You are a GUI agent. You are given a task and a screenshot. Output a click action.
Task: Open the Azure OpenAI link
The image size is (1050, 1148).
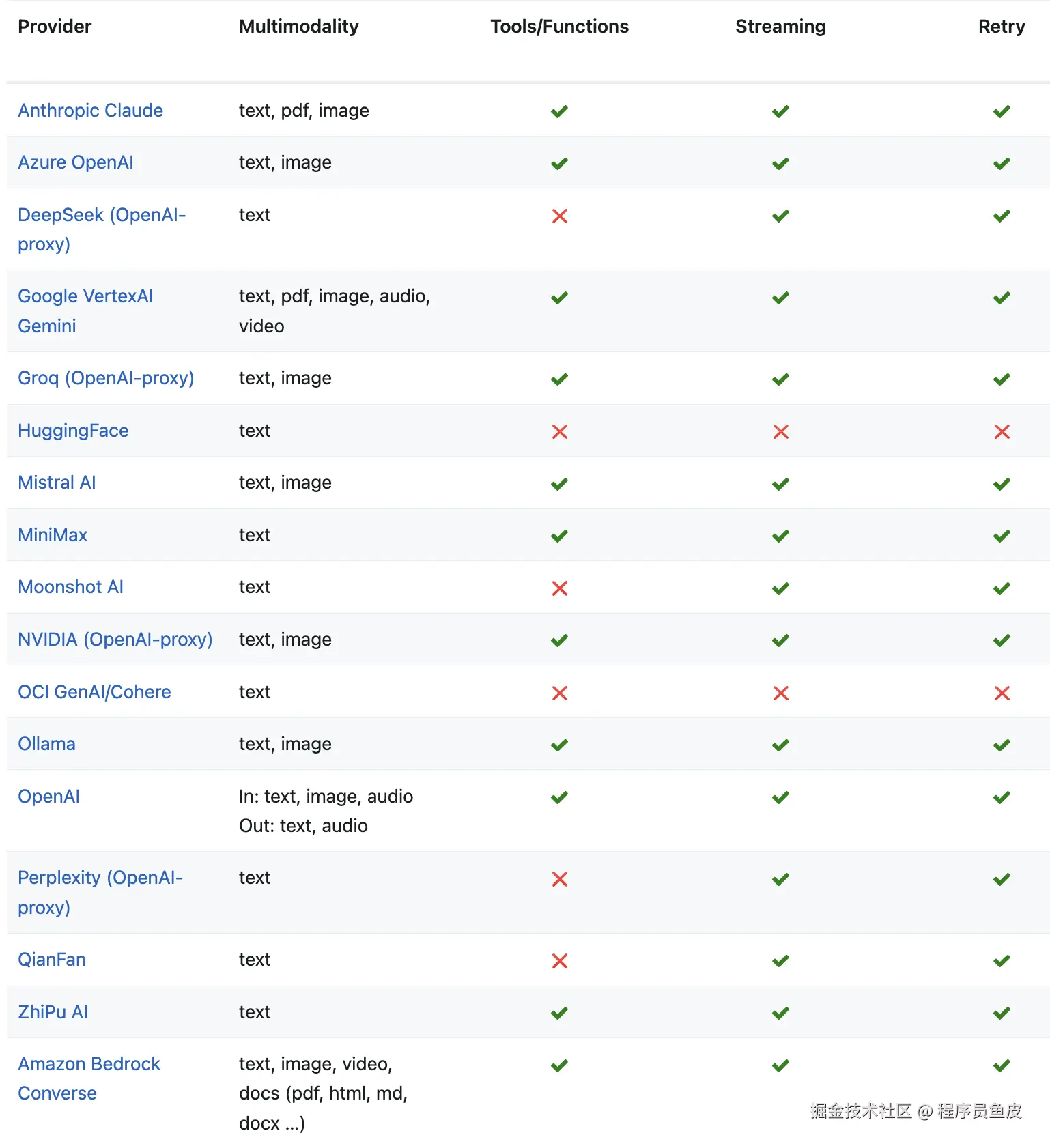75,162
